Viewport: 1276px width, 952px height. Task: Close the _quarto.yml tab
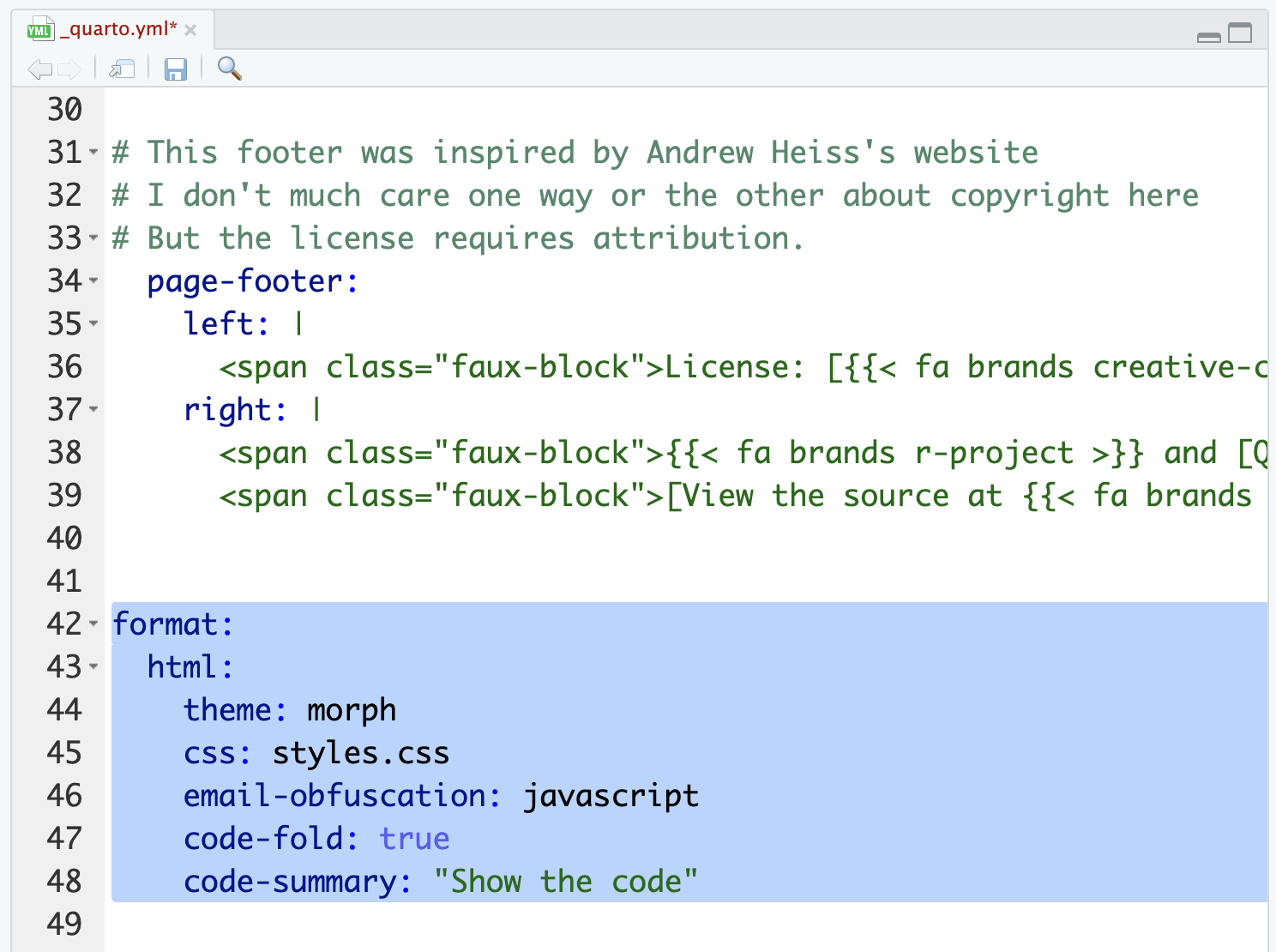click(x=190, y=30)
